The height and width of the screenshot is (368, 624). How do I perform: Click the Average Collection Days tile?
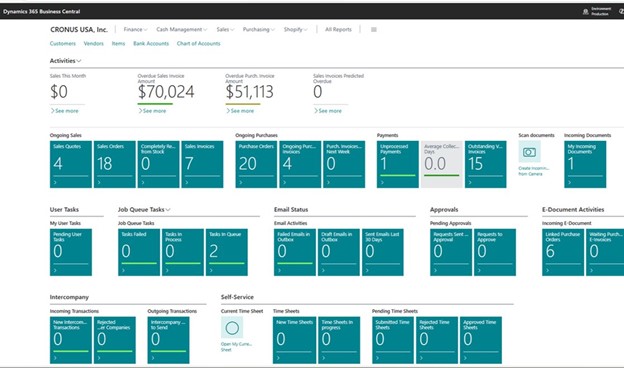pos(442,164)
